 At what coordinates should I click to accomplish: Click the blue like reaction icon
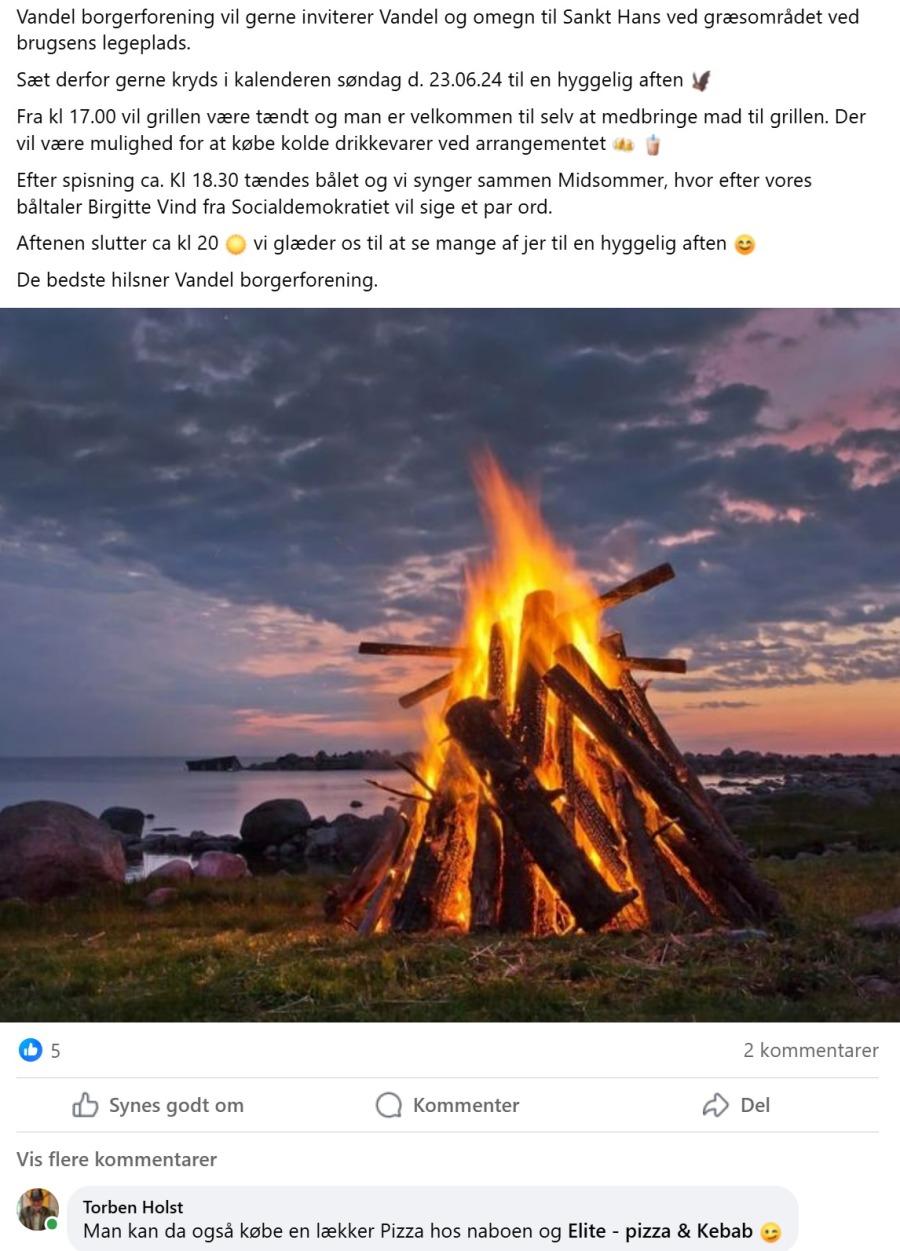(31, 1050)
